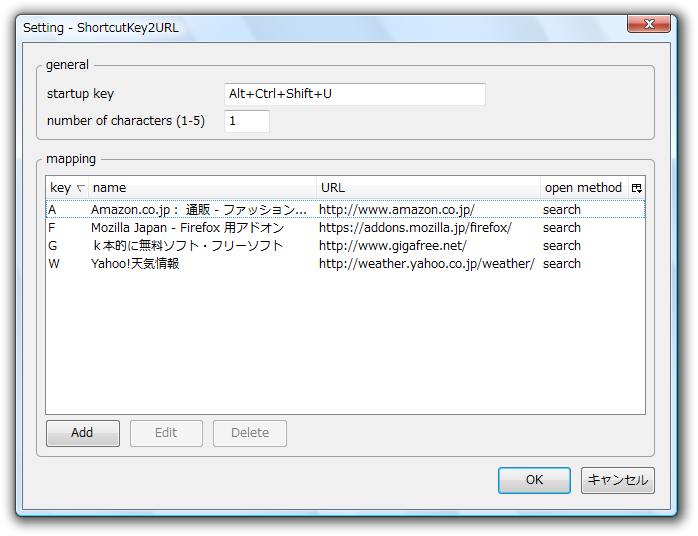Click key G cell in mapping list
Image resolution: width=698 pixels, height=536 pixels.
point(53,246)
